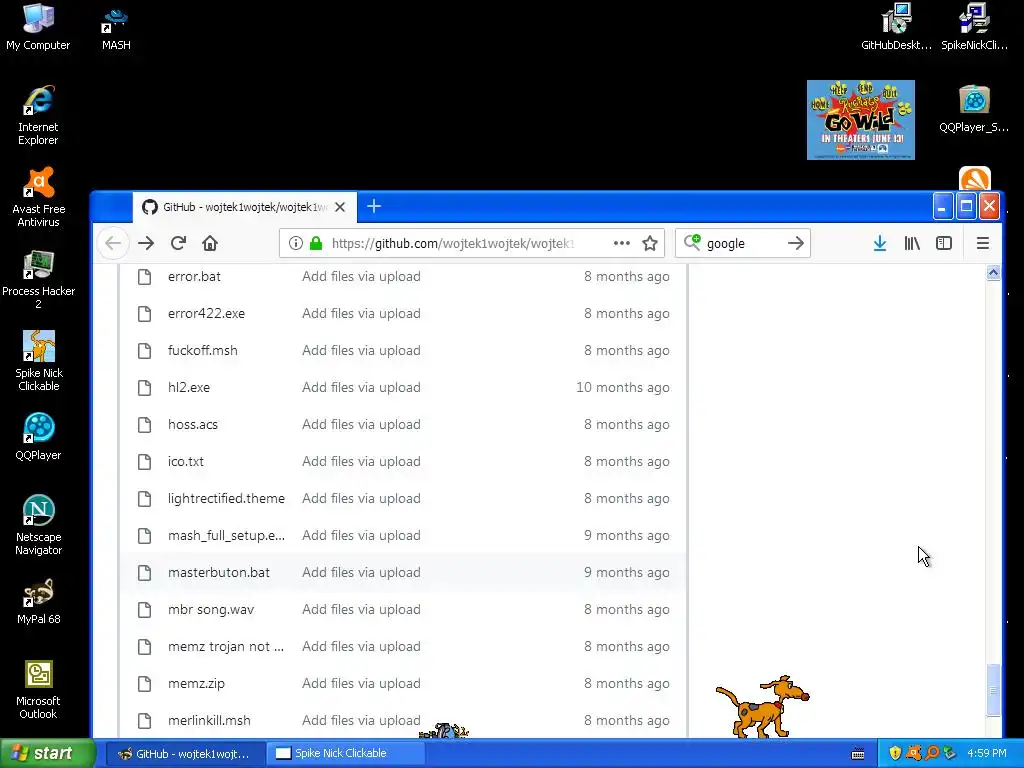Launch QQPlayer desktop shortcut
The image size is (1024, 768).
click(x=39, y=437)
